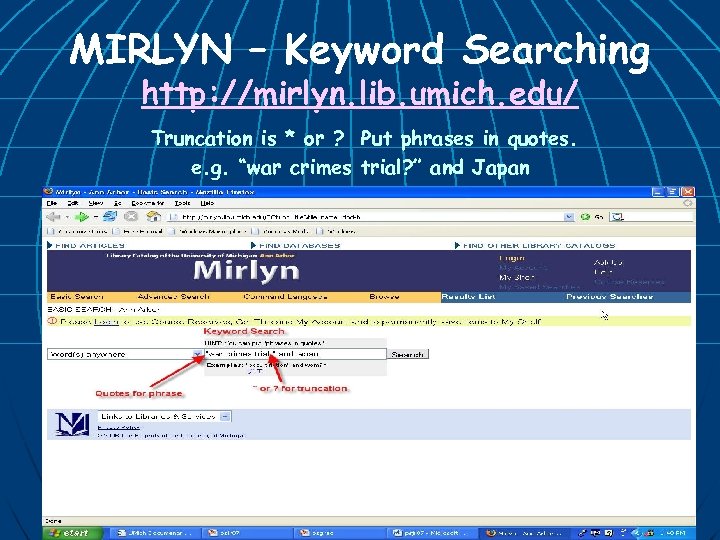Screen dimensions: 720x540
Task: Expand FIND DATABASES section
Action: click(296, 246)
